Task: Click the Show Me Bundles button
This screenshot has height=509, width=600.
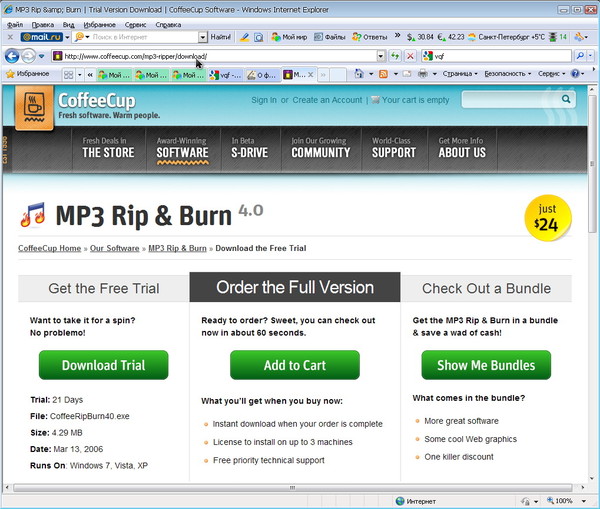Action: (486, 365)
